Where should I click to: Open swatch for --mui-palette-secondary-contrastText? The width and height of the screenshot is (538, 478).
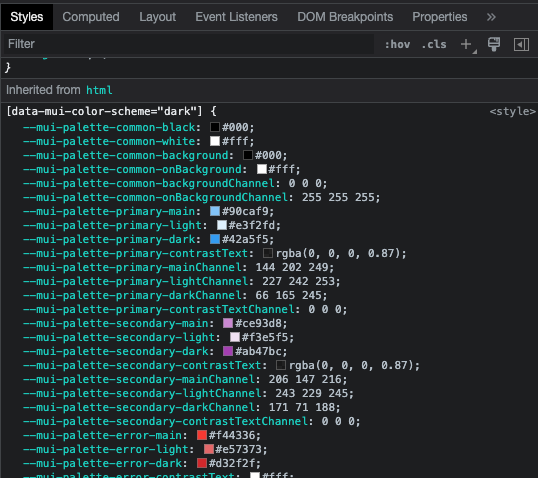[281, 365]
